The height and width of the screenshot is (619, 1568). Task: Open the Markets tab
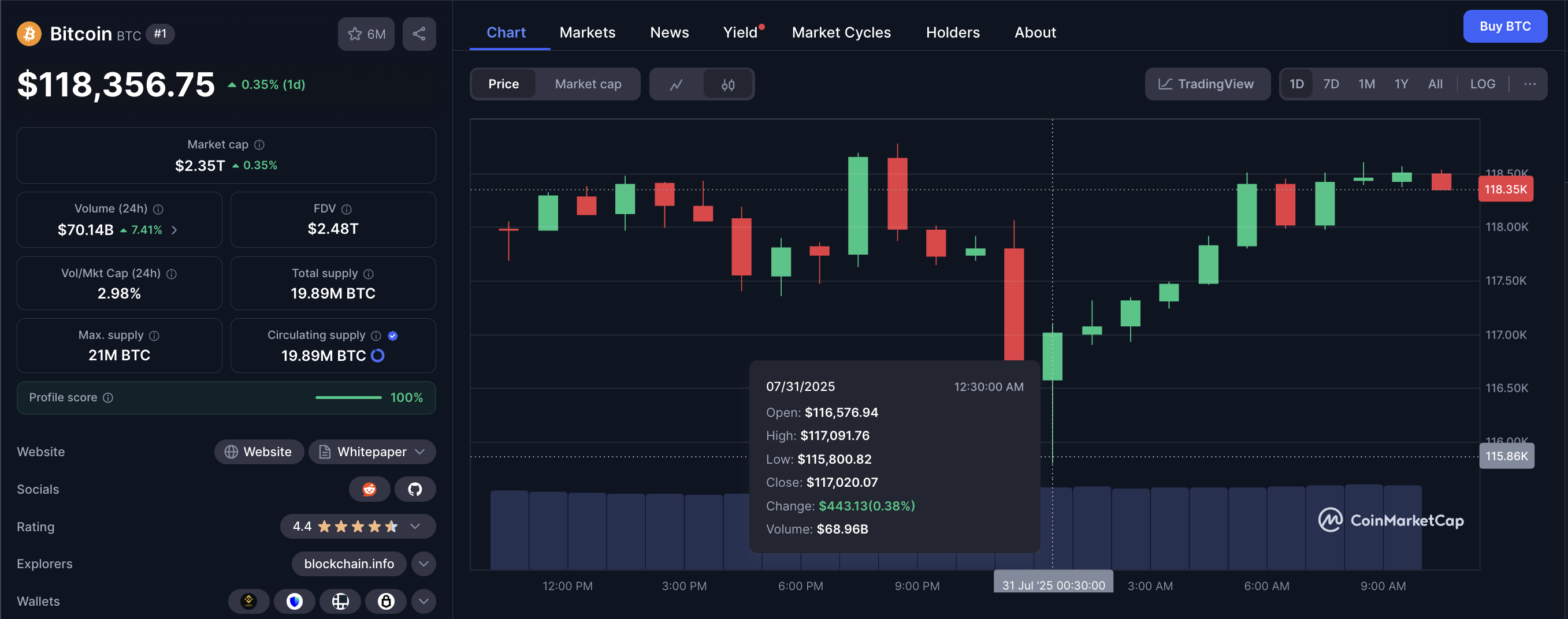588,32
